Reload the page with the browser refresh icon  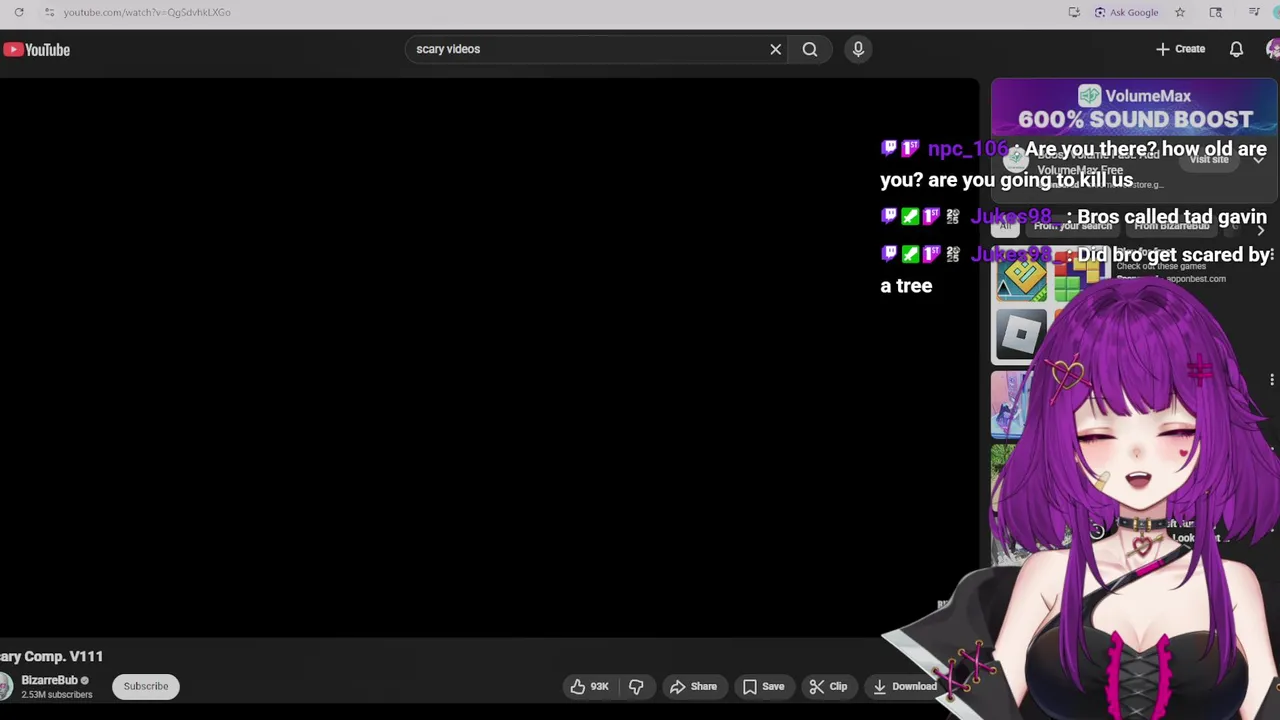[19, 12]
